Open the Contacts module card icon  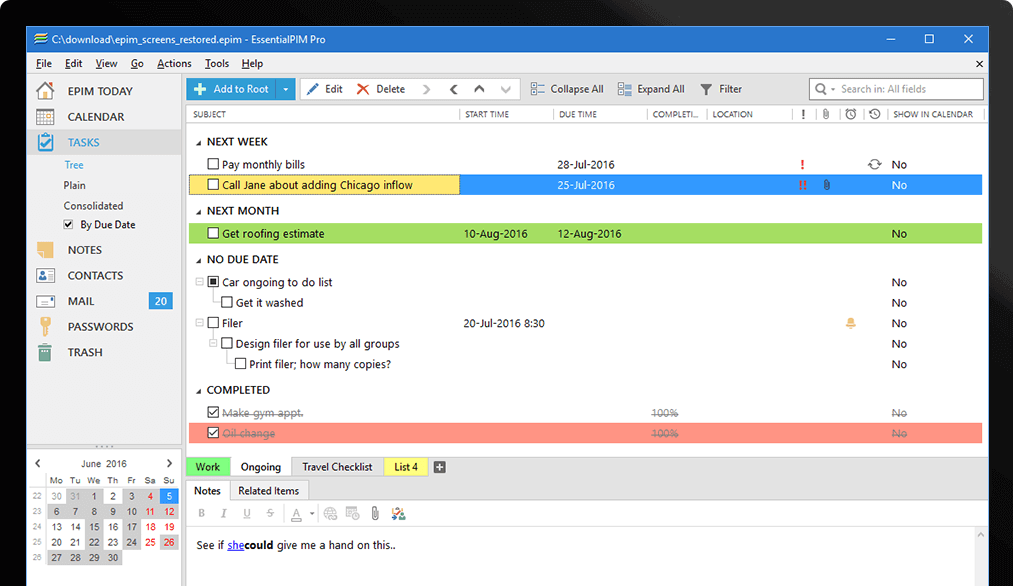45,275
